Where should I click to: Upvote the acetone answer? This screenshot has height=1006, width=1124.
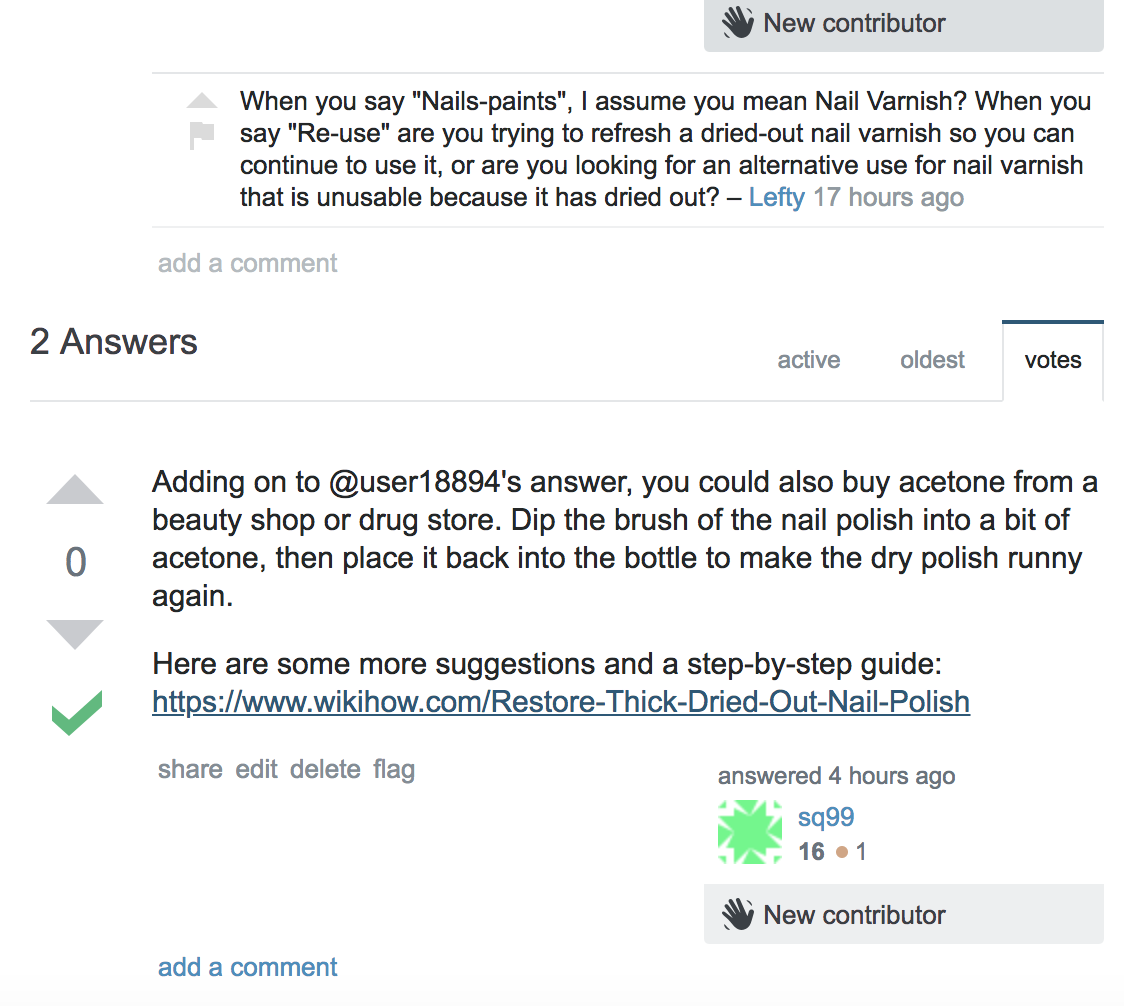point(75,490)
